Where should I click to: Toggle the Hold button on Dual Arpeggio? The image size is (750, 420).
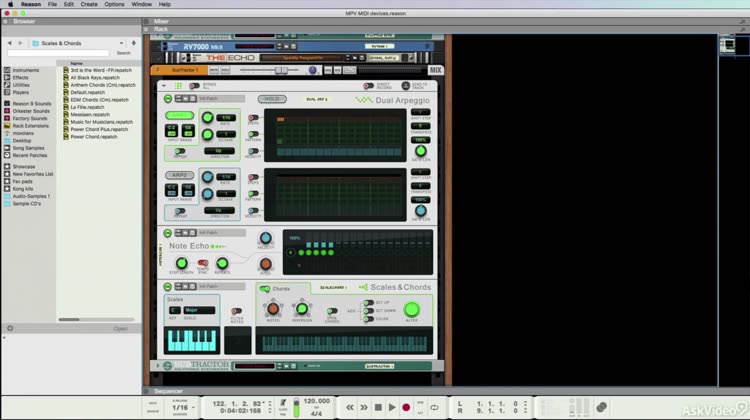(x=270, y=99)
